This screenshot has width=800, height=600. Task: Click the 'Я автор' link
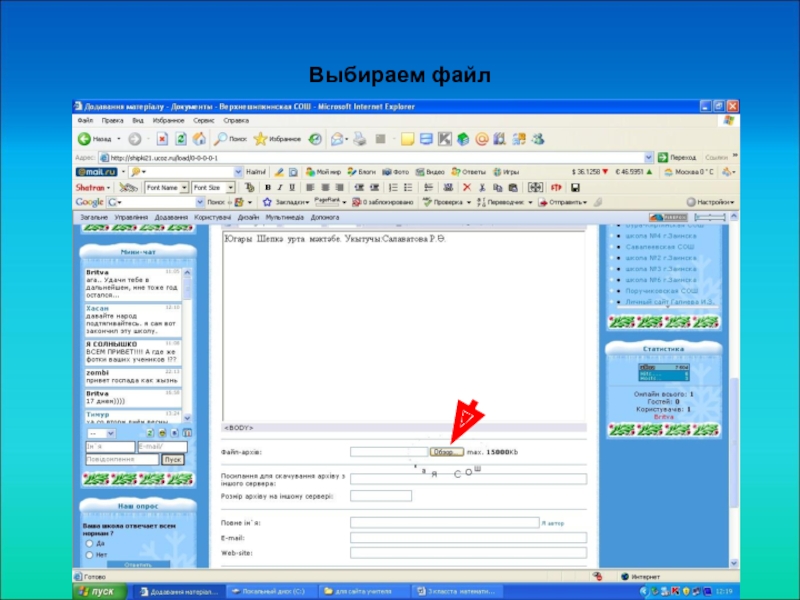click(553, 523)
